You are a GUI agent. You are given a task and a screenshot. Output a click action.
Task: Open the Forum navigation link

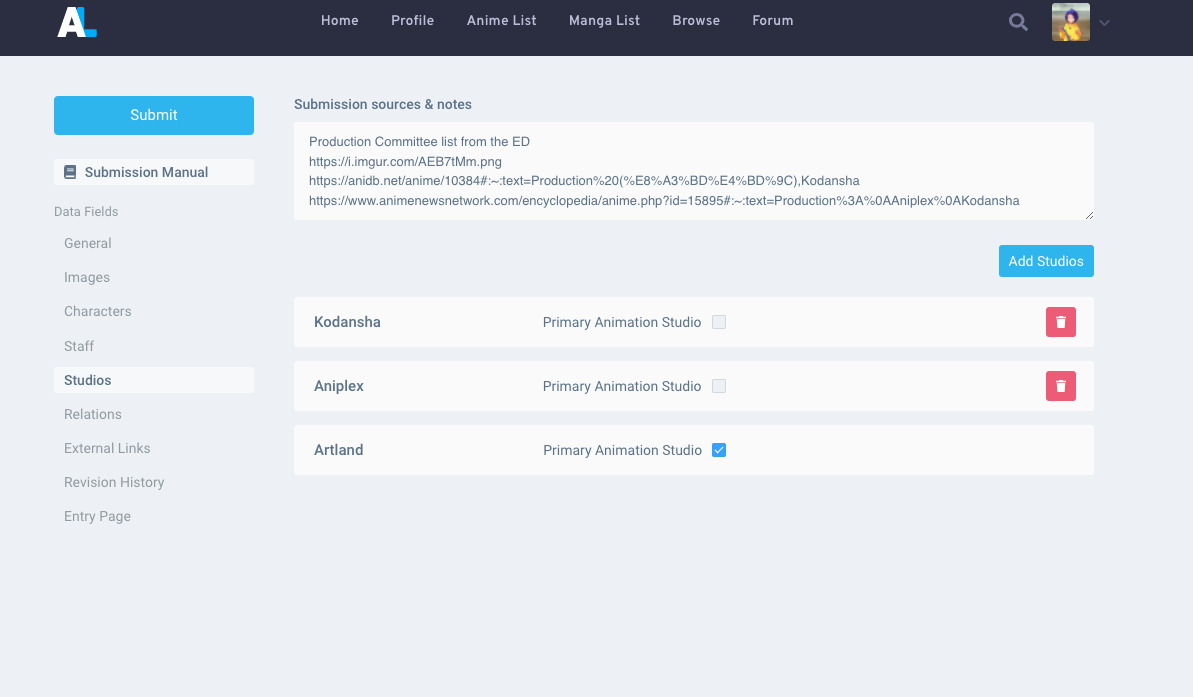[x=772, y=20]
